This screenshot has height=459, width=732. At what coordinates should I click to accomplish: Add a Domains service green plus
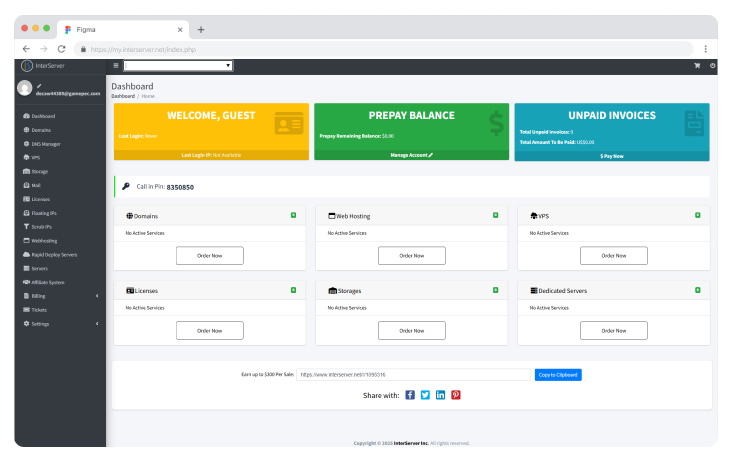294,215
